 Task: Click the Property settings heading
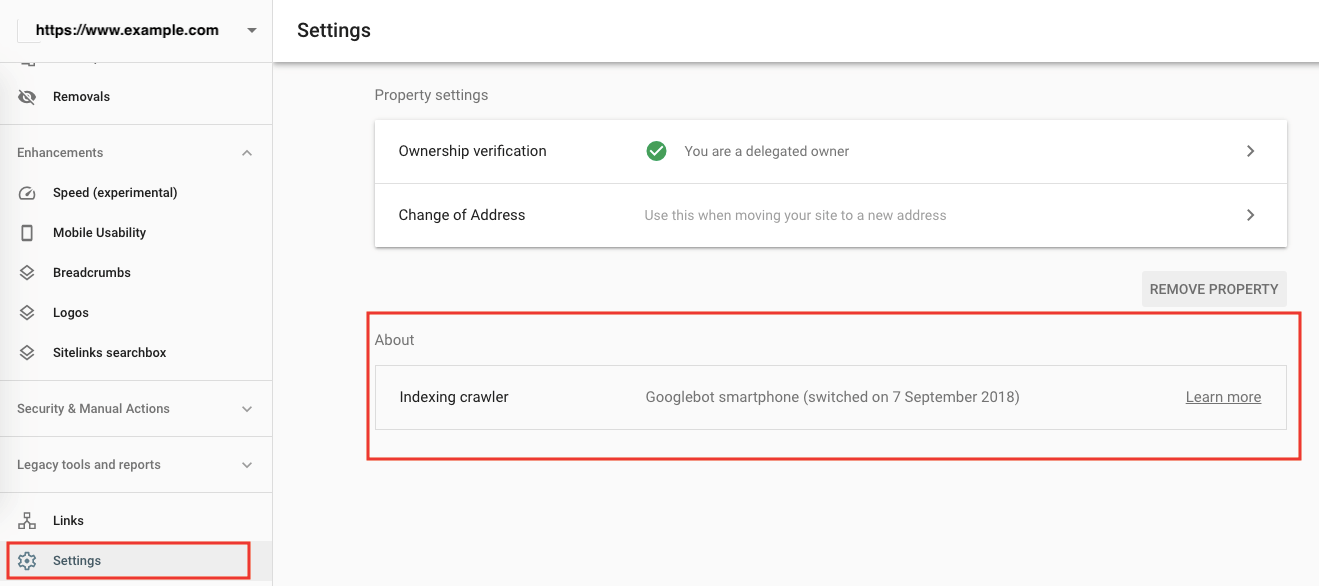(431, 95)
